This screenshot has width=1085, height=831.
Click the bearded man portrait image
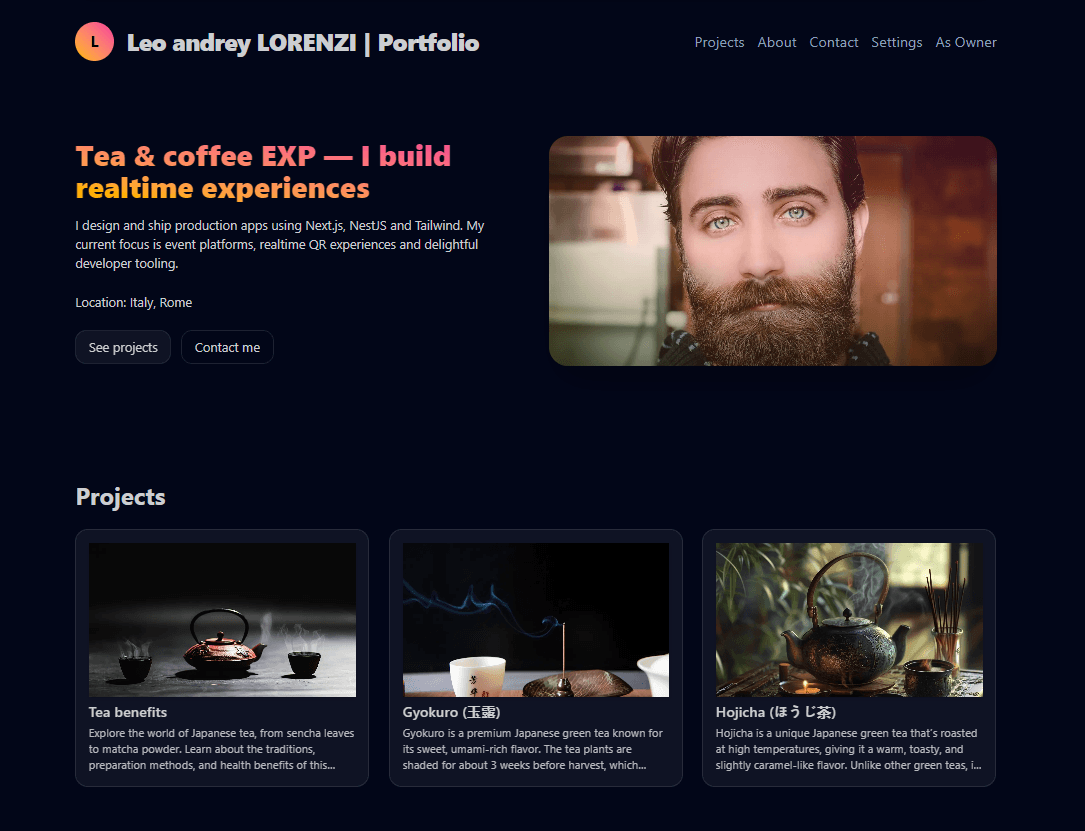[x=772, y=251]
